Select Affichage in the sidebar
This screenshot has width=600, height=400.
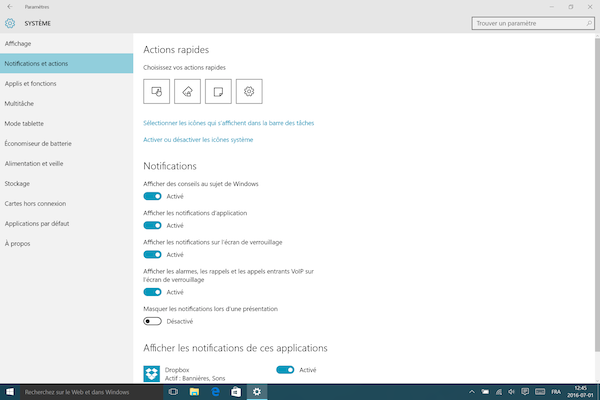coord(67,44)
